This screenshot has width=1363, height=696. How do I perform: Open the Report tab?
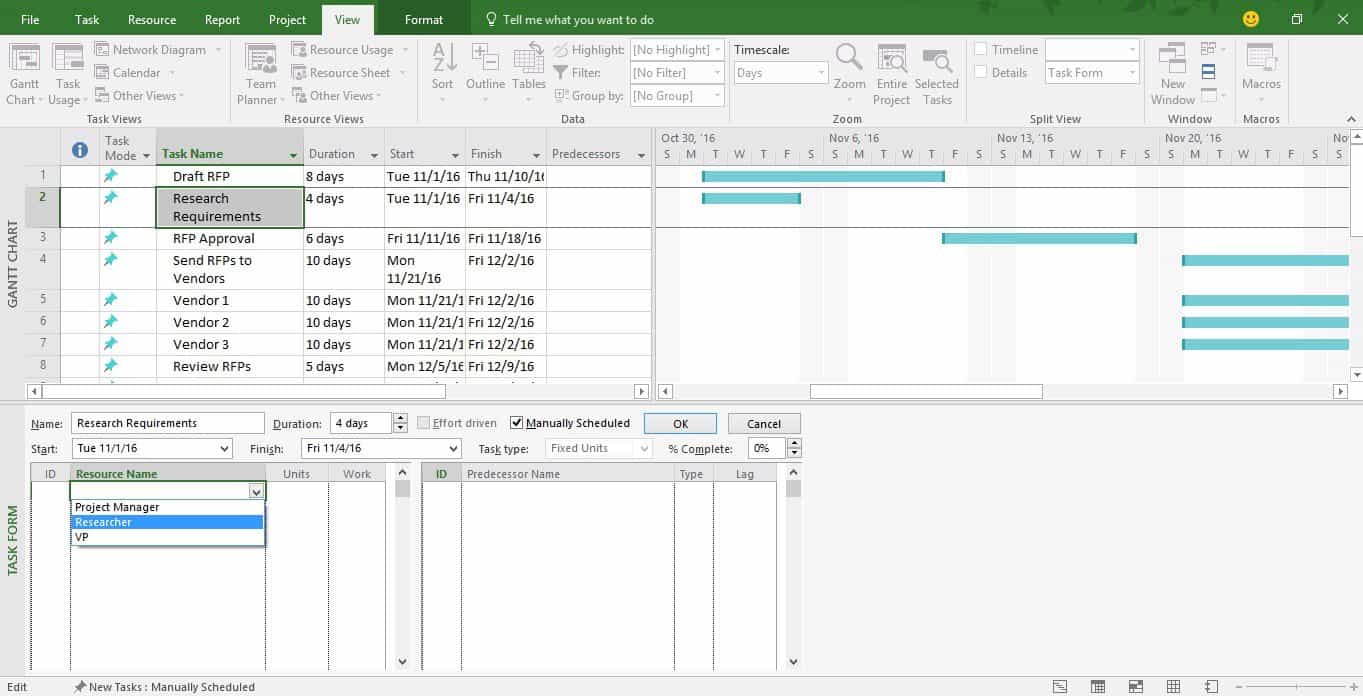click(x=222, y=20)
